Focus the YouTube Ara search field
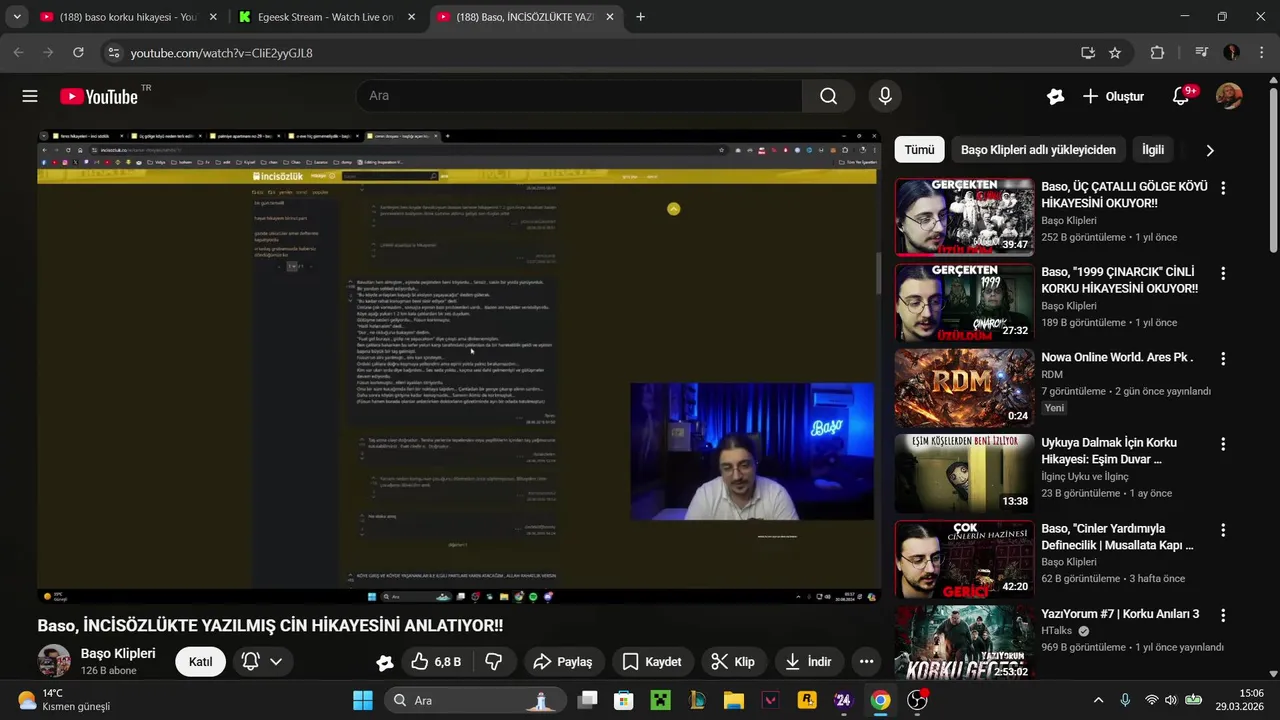Viewport: 1280px width, 720px height. point(580,96)
